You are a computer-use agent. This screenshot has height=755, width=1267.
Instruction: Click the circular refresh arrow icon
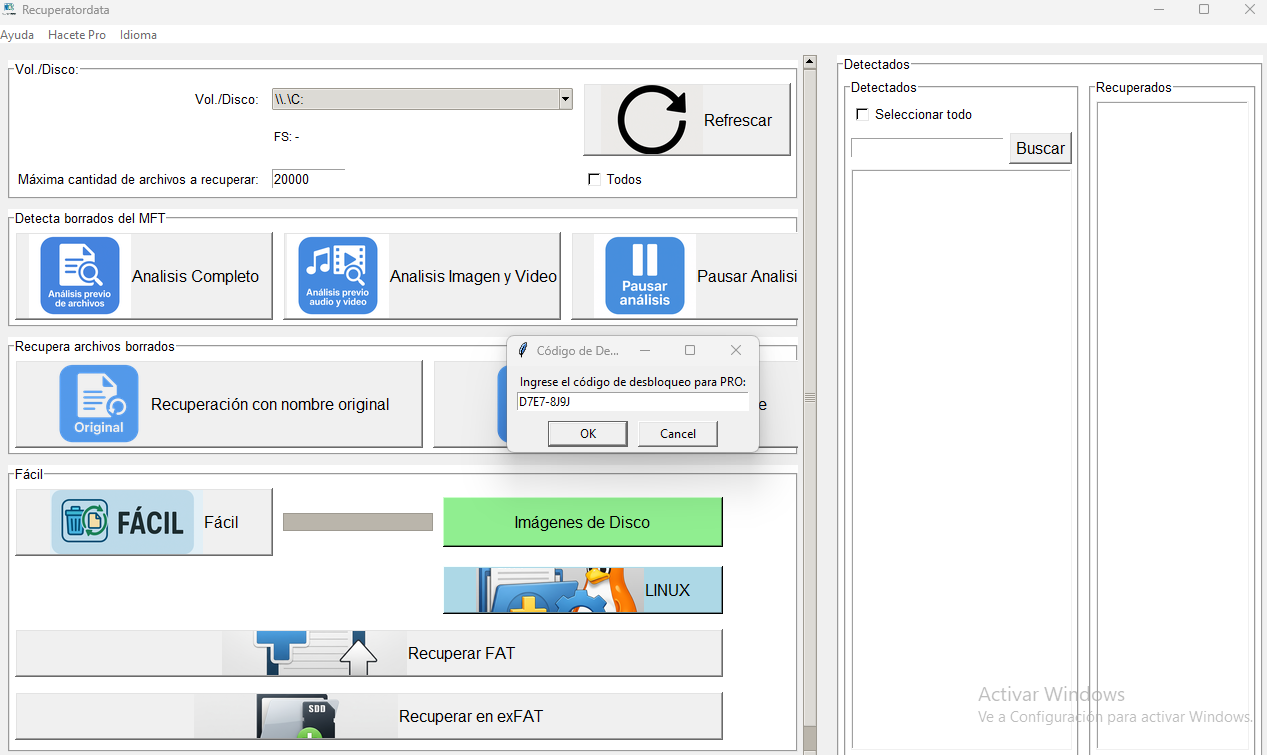pyautogui.click(x=652, y=120)
